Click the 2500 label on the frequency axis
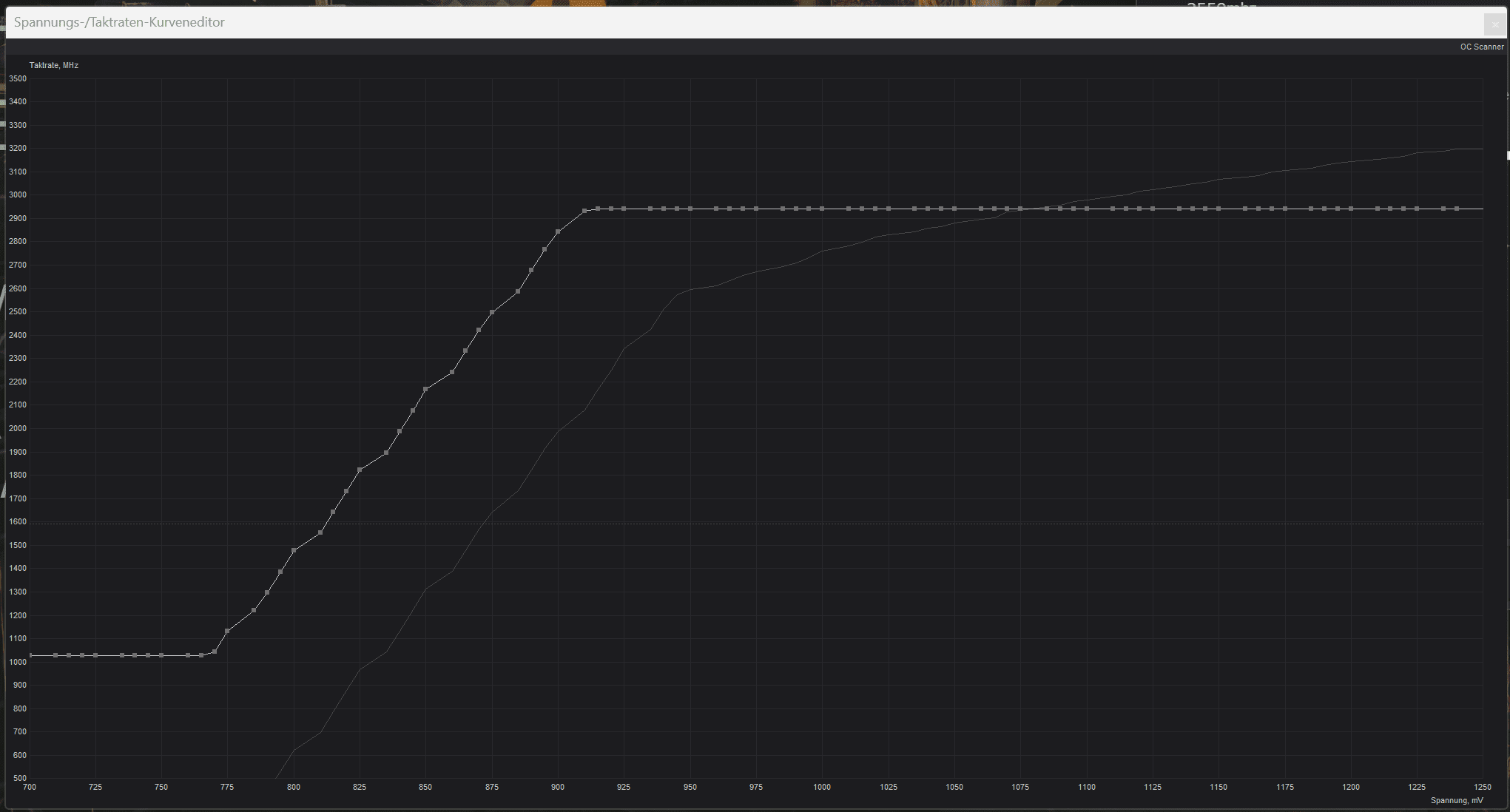Image resolution: width=1510 pixels, height=812 pixels. click(x=18, y=311)
